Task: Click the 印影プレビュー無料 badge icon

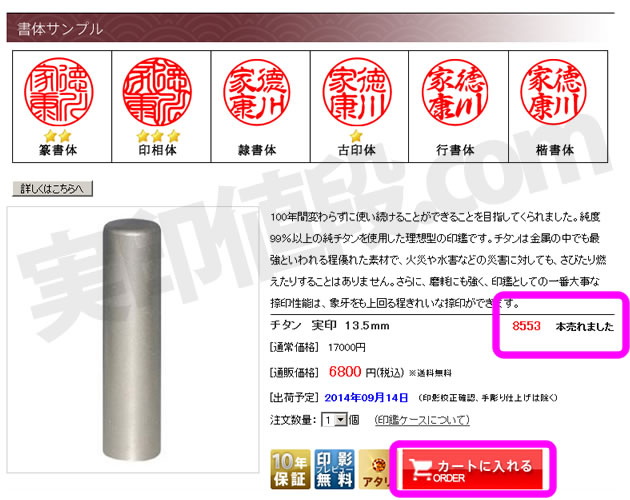Action: [334, 469]
